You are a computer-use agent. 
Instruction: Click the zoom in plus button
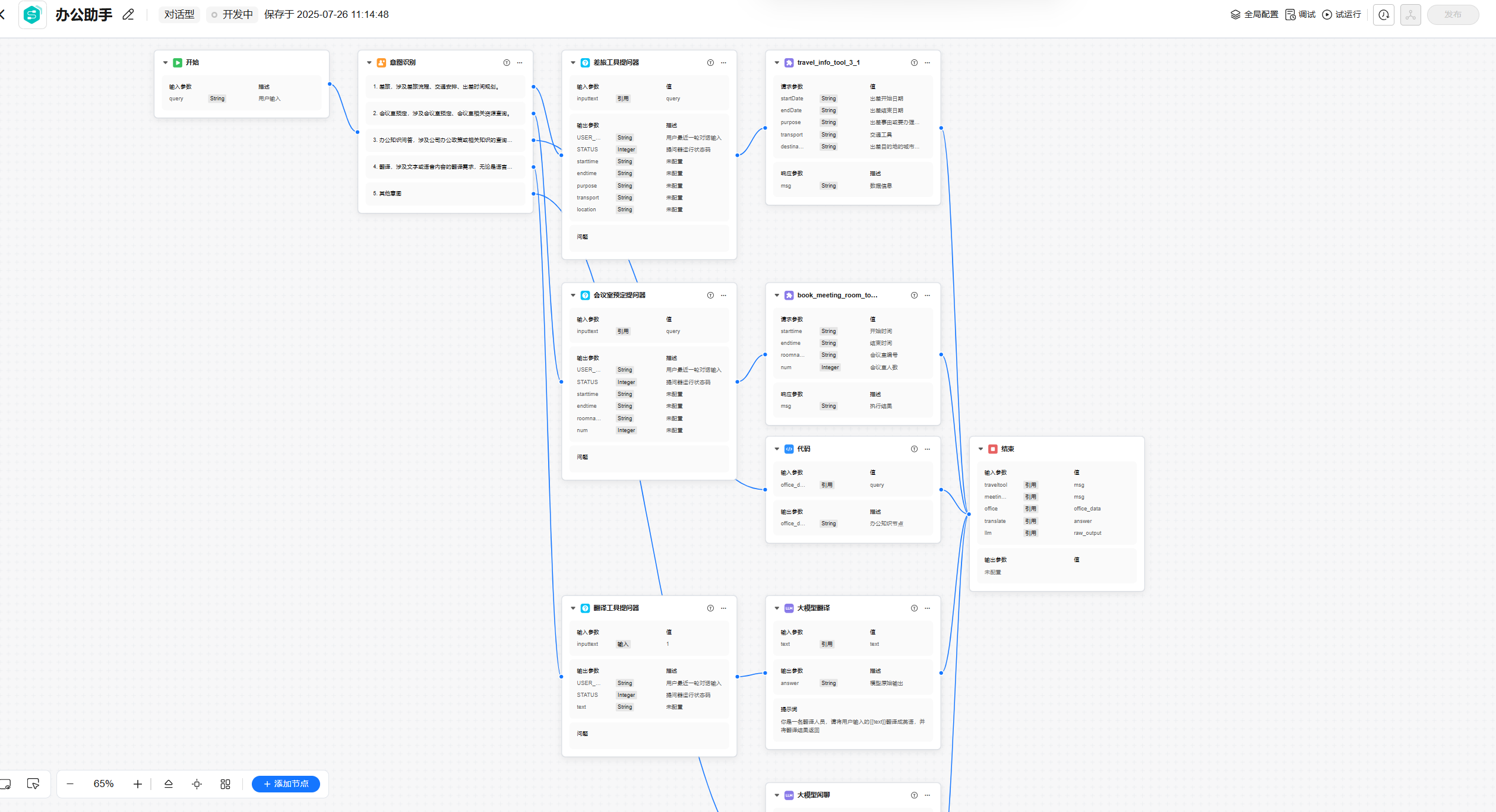(138, 784)
